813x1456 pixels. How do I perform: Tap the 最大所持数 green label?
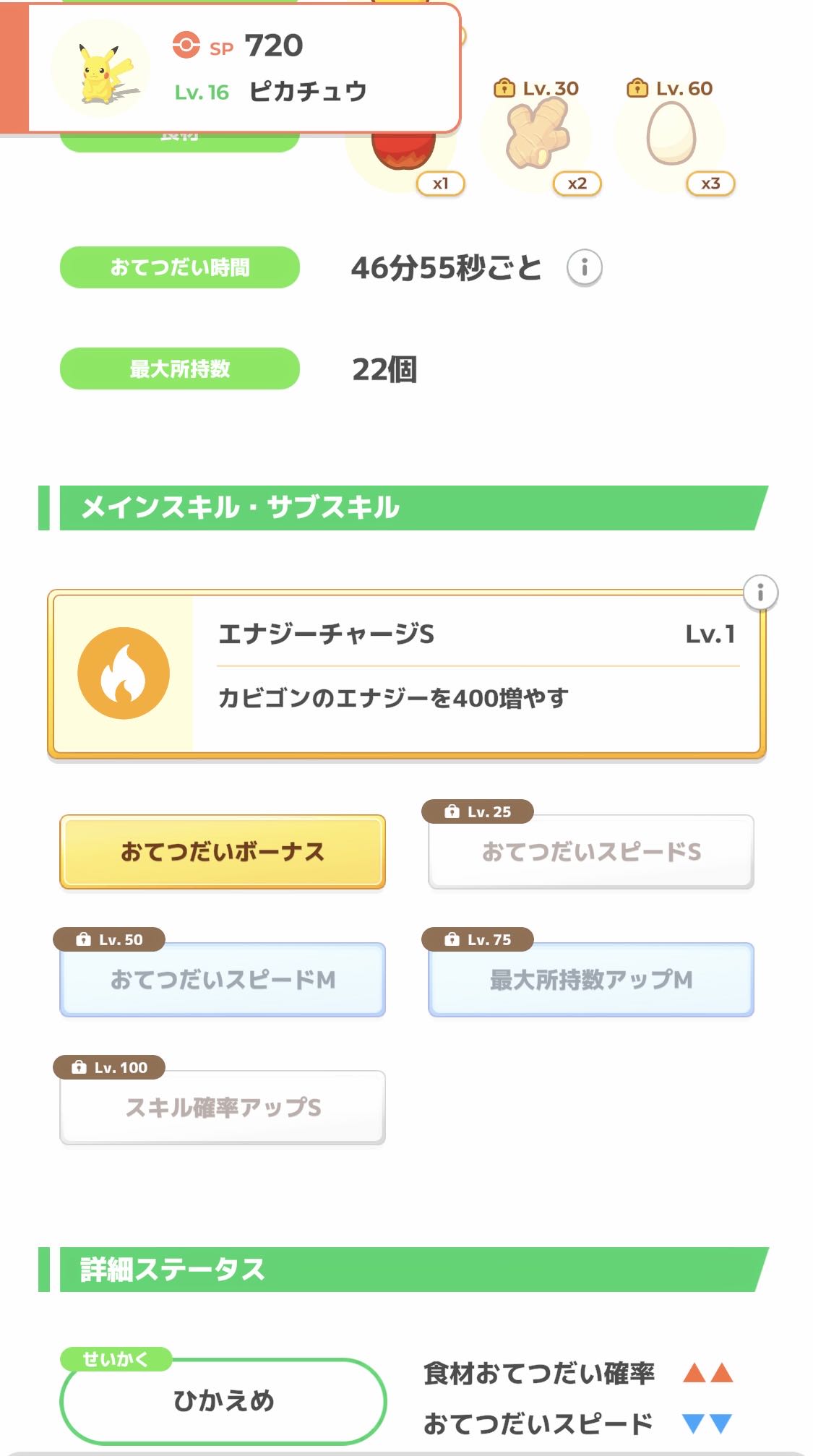point(180,369)
